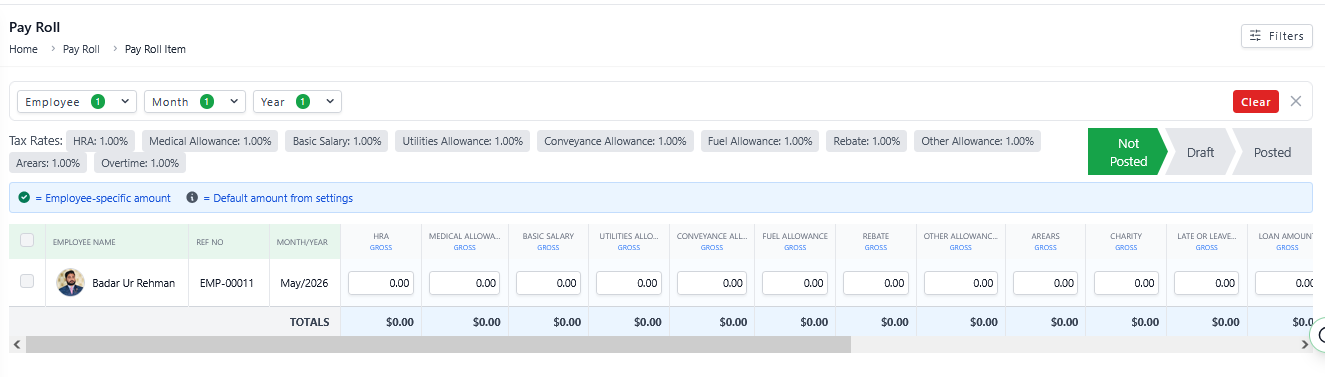Click the filter sliders icon in Filters button
This screenshot has width=1325, height=377.
click(1256, 36)
